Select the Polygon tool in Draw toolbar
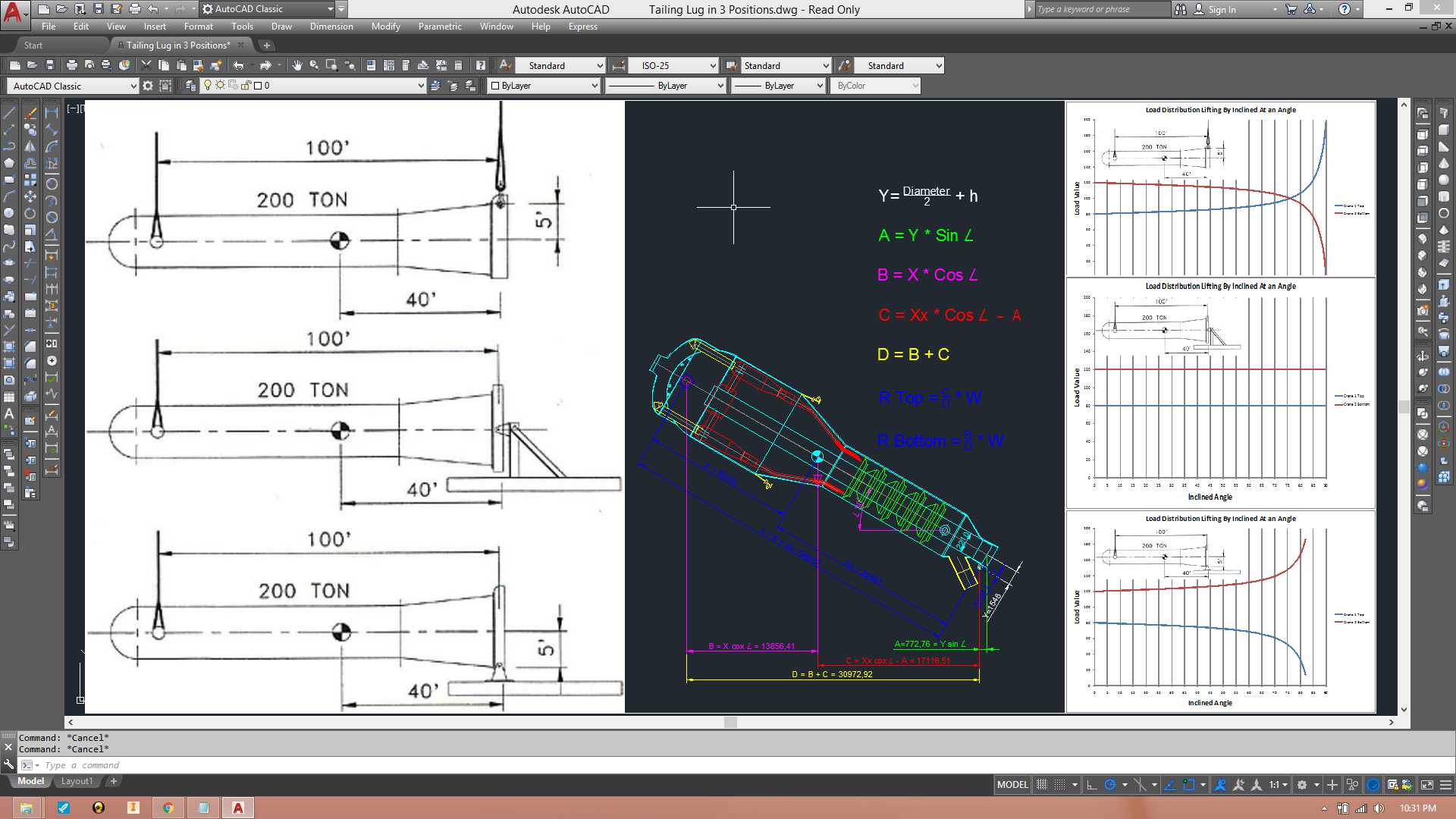 (9, 163)
